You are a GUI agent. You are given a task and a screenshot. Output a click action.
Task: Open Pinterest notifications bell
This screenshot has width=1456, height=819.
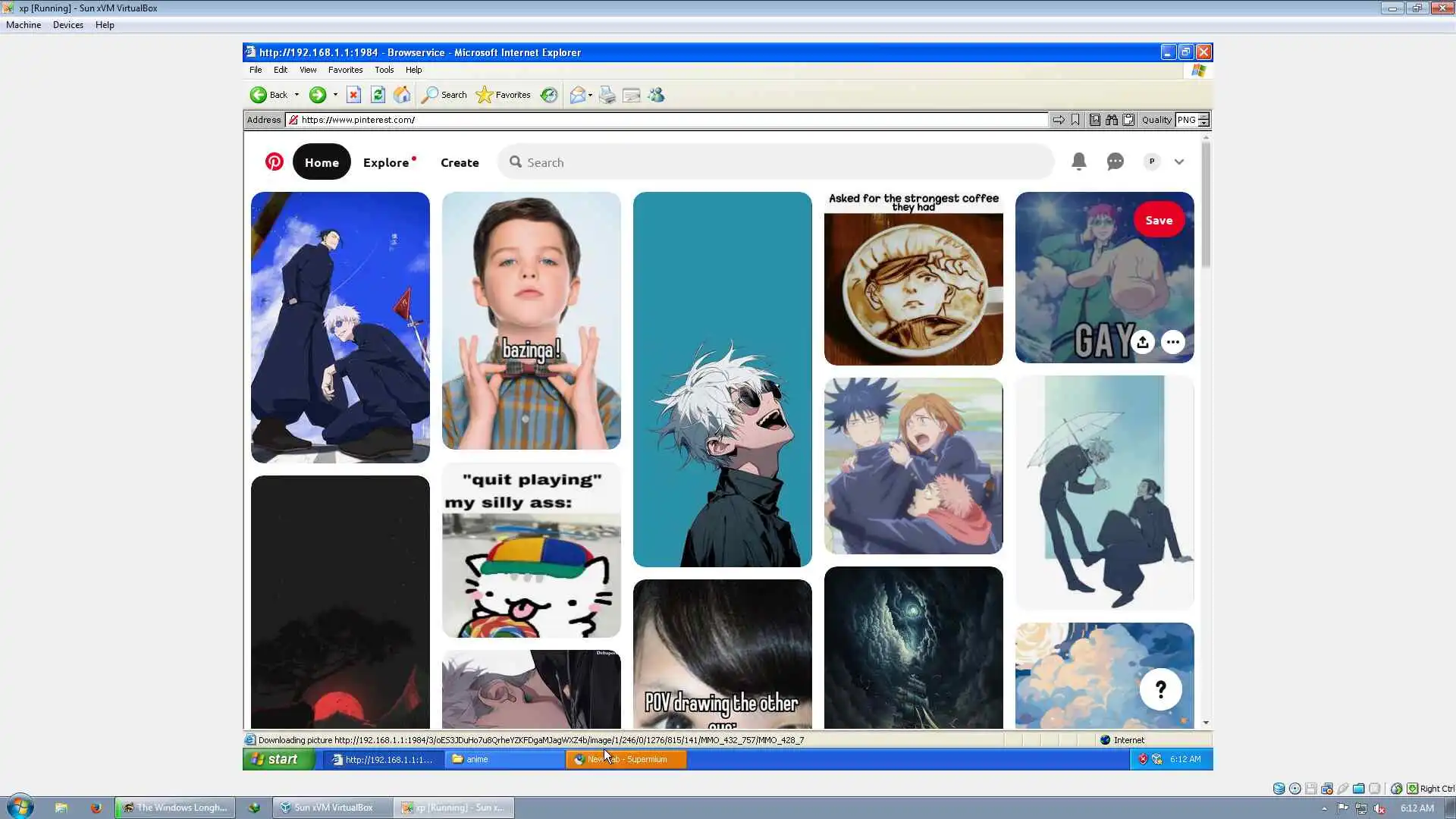(x=1078, y=162)
